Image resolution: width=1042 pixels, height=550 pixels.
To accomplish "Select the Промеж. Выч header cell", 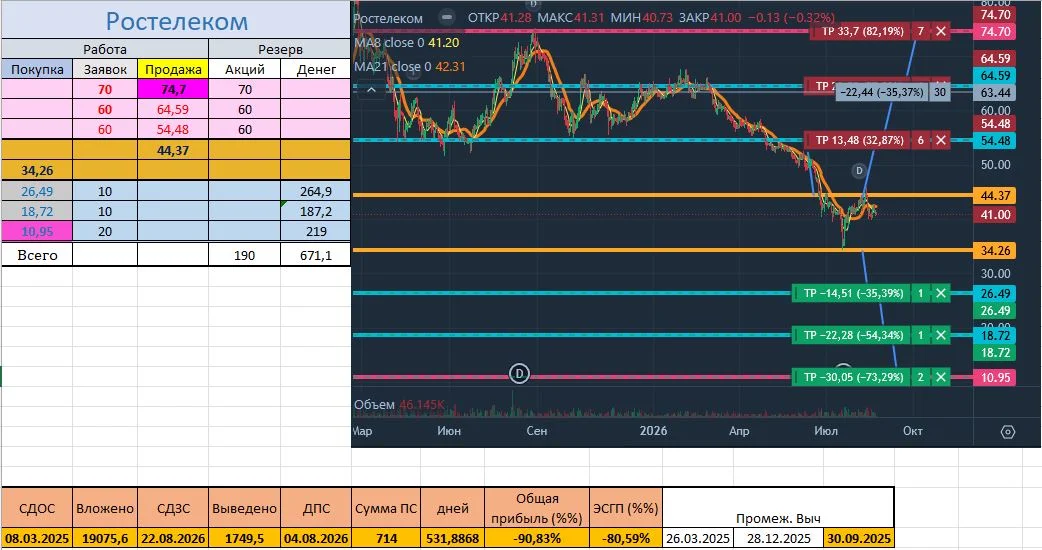I will click(778, 509).
